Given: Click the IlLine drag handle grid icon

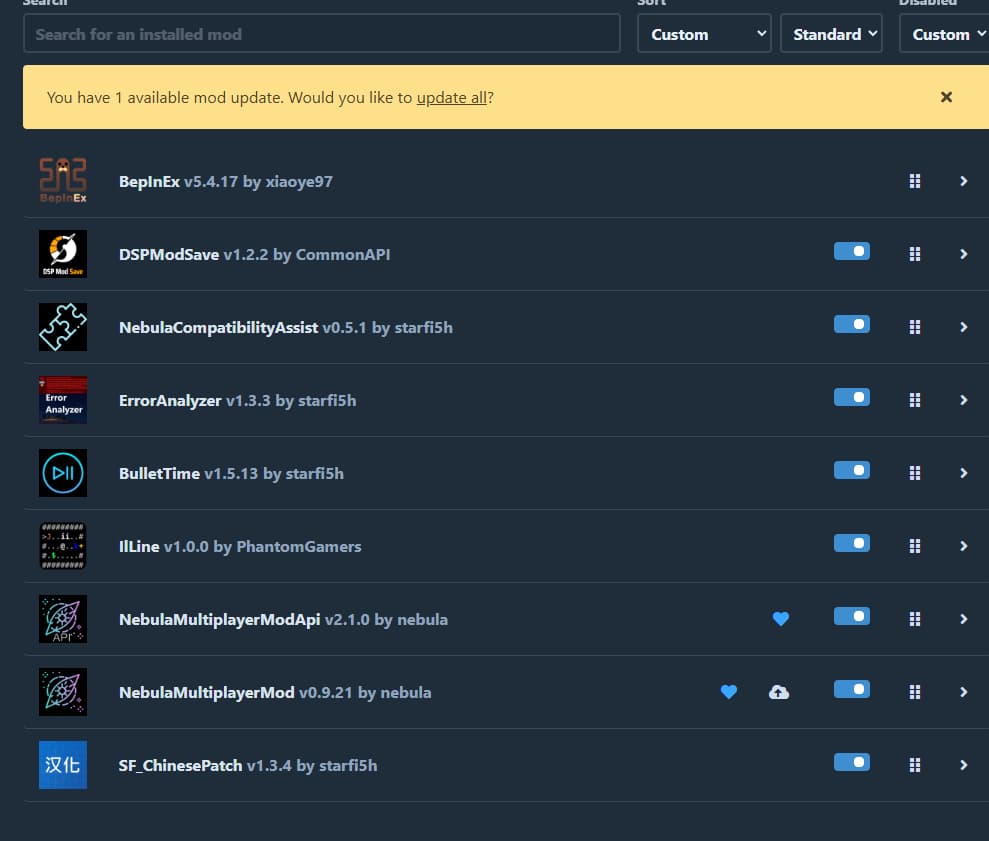Looking at the screenshot, I should (915, 546).
